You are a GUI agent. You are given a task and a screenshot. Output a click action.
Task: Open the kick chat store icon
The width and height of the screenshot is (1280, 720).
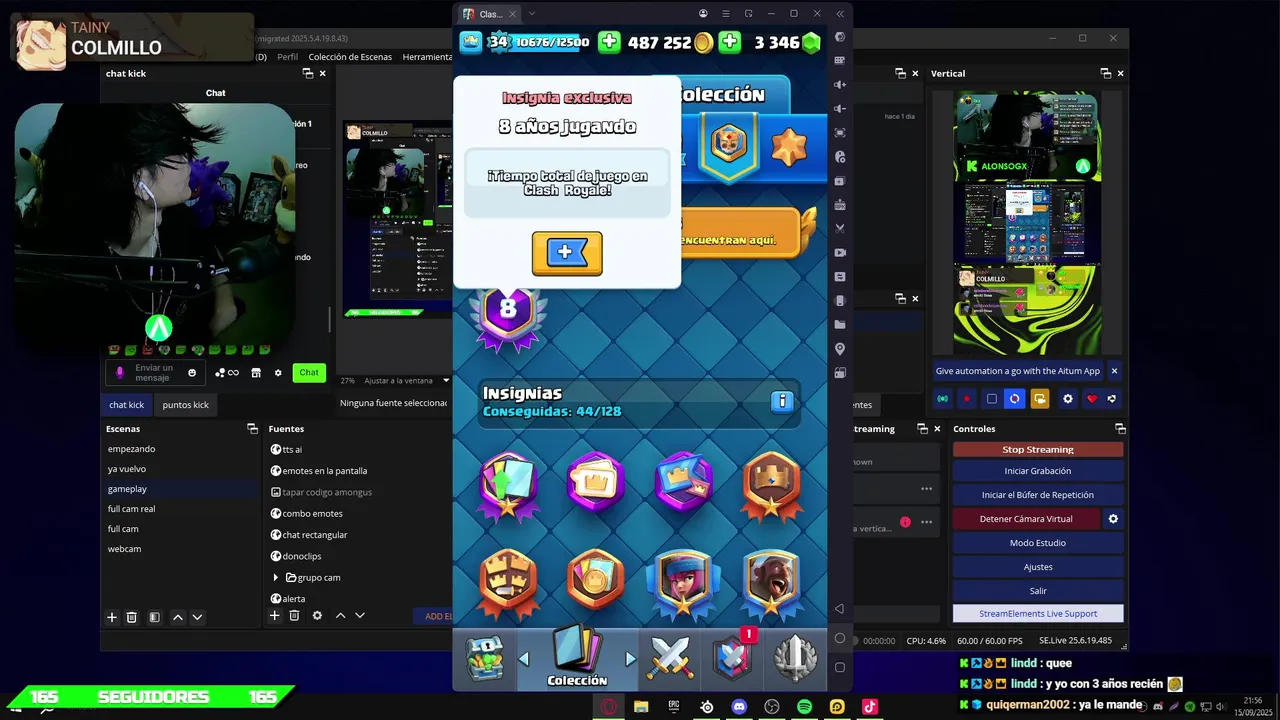click(x=256, y=373)
